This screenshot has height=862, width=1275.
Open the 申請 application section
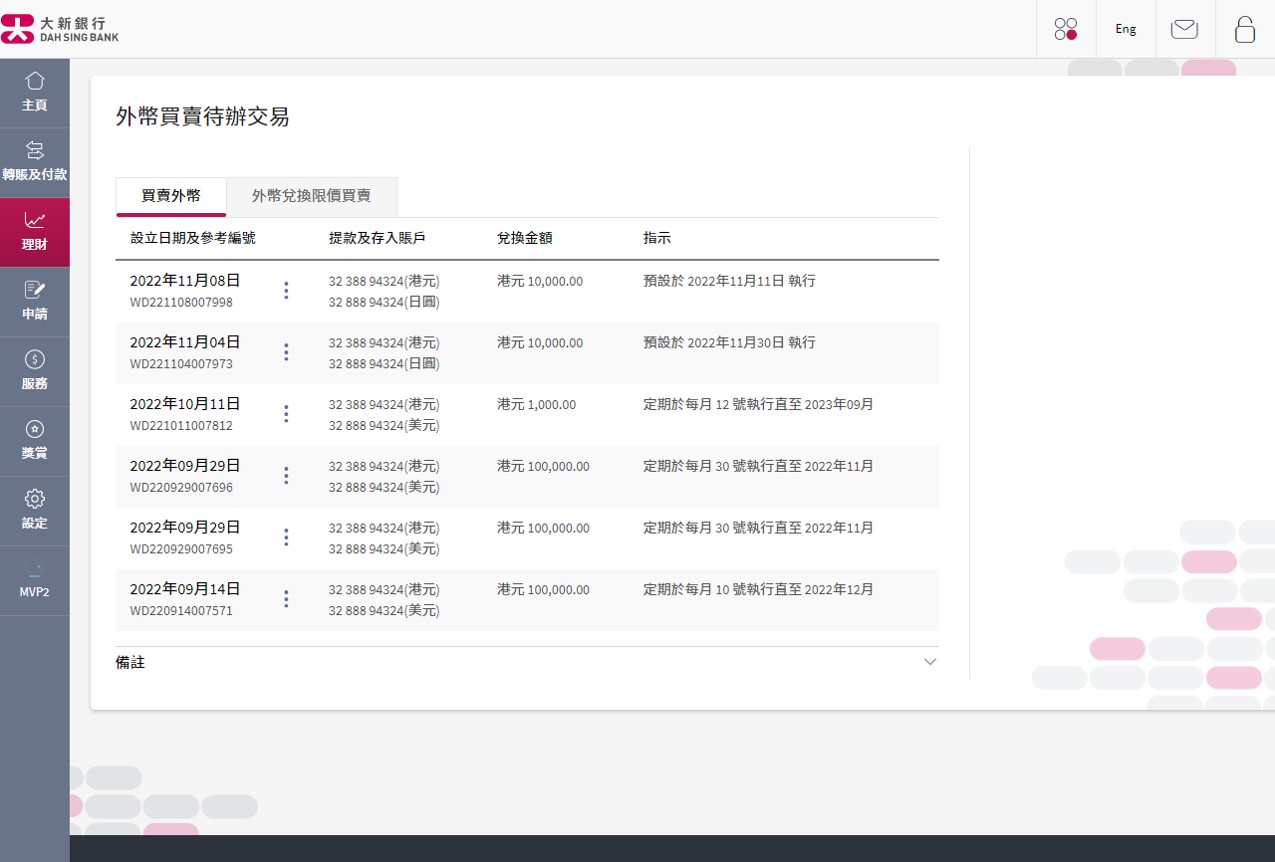[x=35, y=301]
